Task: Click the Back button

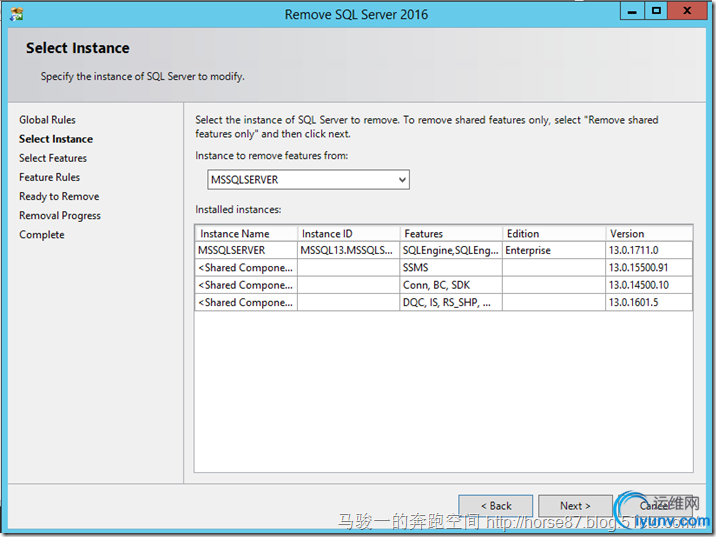Action: [x=495, y=506]
